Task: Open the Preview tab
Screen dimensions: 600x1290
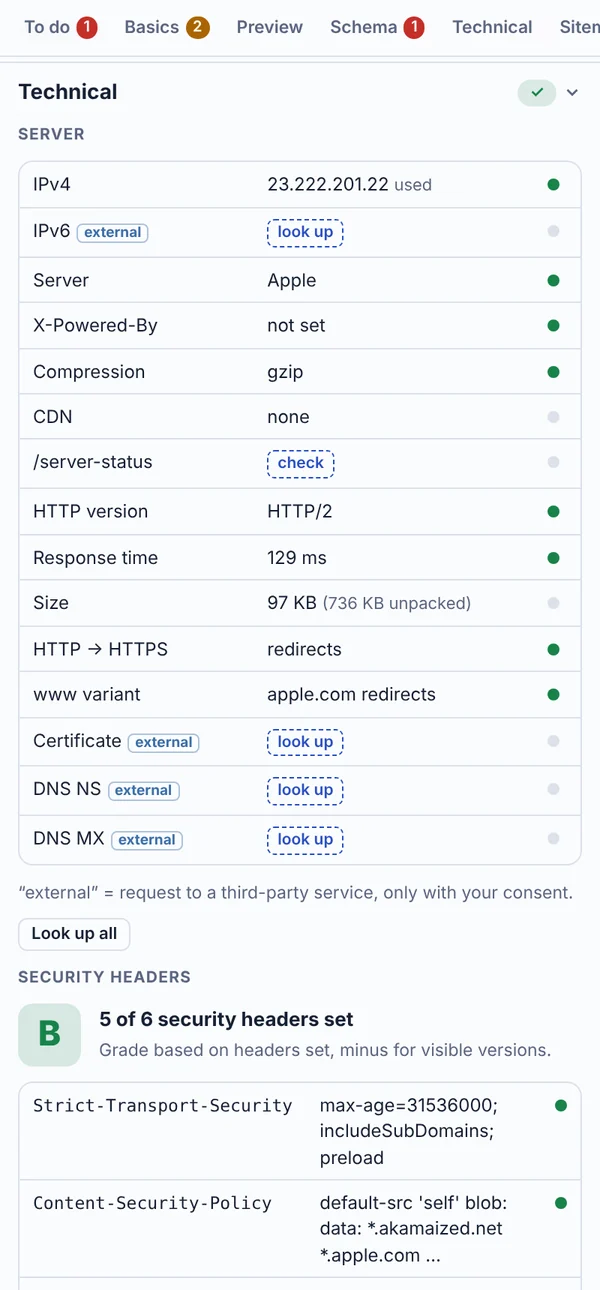Action: (269, 27)
